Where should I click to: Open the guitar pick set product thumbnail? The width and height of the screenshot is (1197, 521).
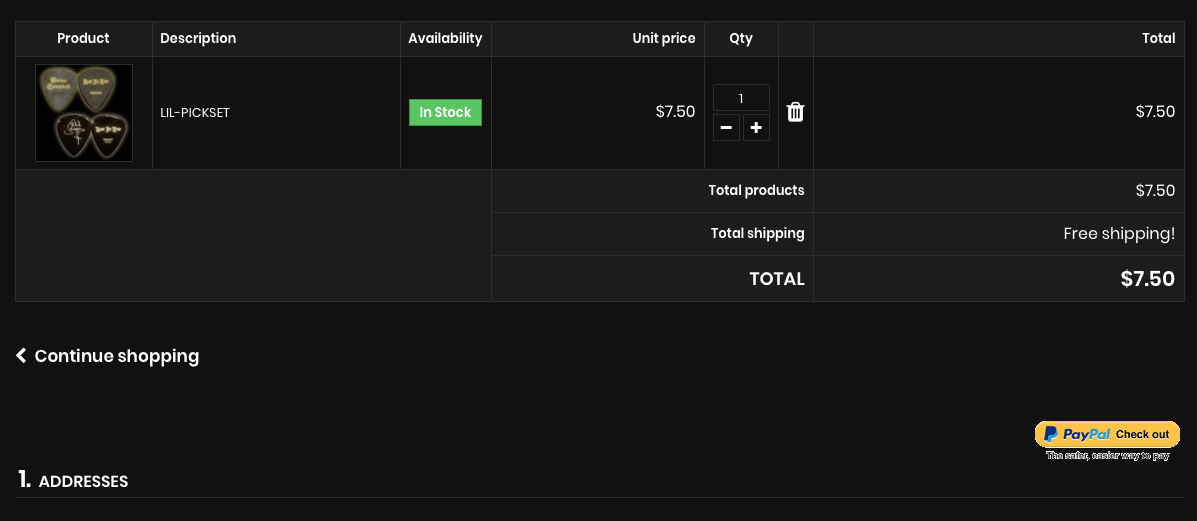[84, 113]
